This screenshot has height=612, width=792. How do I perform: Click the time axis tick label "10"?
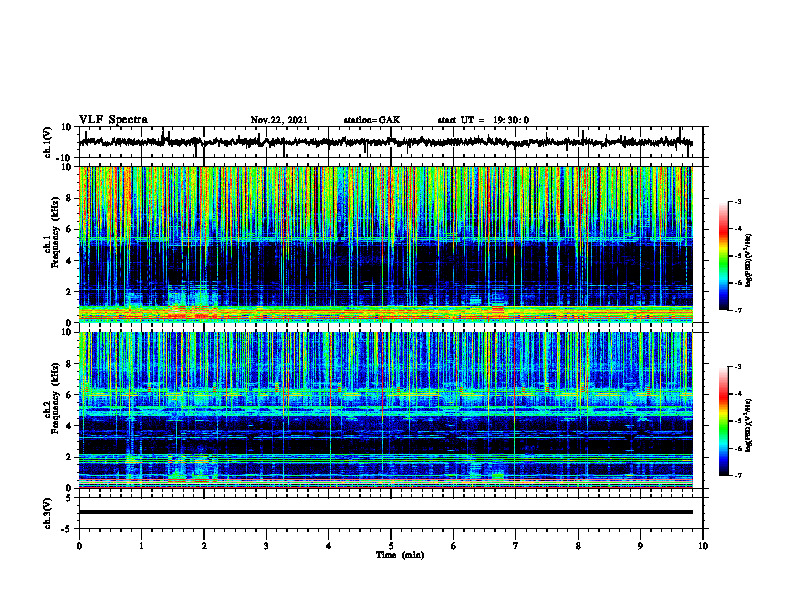pyautogui.click(x=703, y=546)
